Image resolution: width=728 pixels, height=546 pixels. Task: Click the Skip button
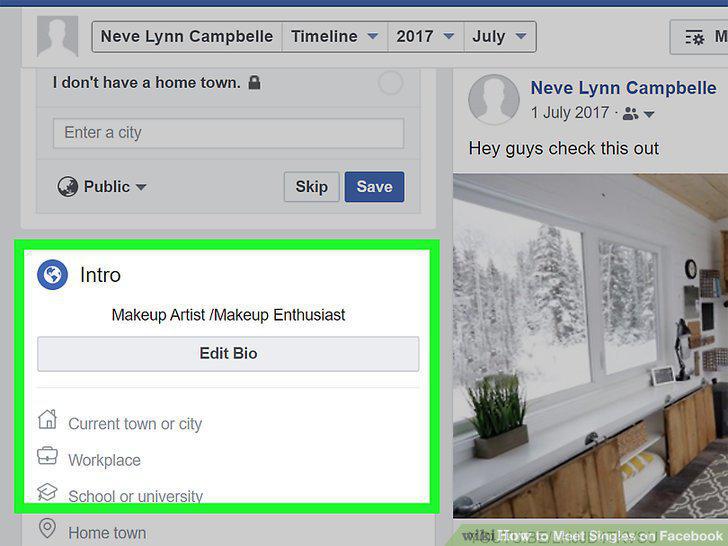coord(312,187)
